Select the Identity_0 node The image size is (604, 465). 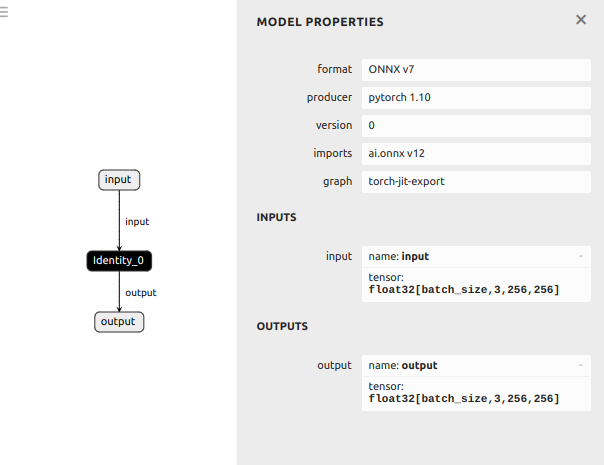click(119, 261)
